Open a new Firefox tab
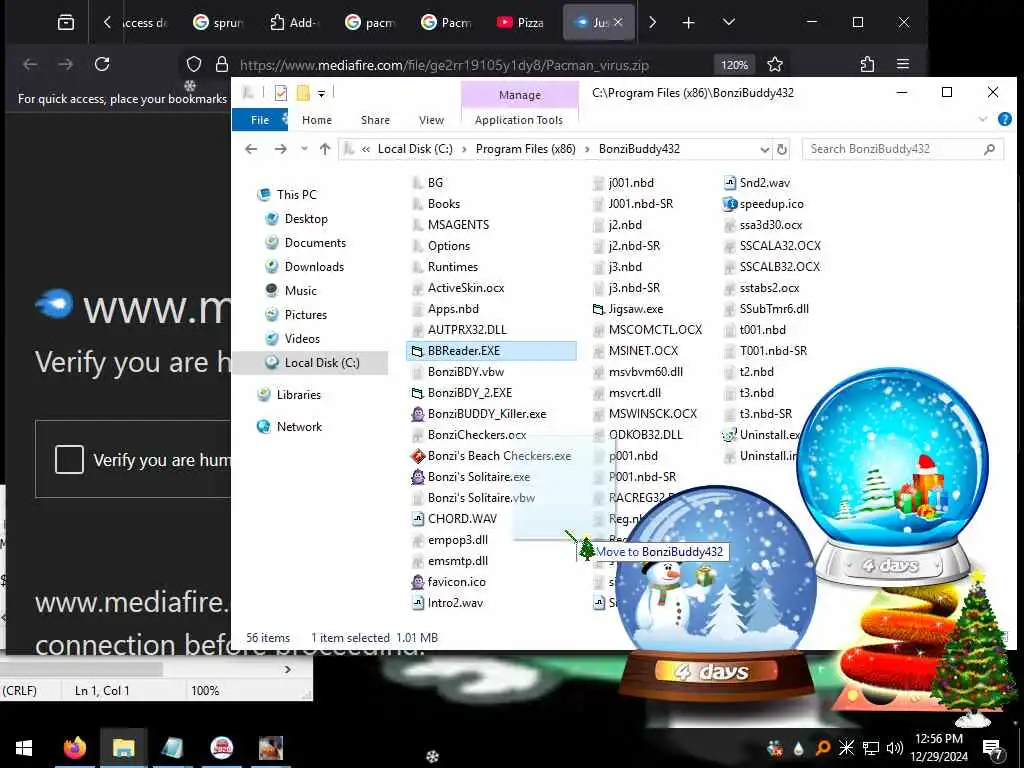Image resolution: width=1024 pixels, height=768 pixels. click(x=688, y=23)
